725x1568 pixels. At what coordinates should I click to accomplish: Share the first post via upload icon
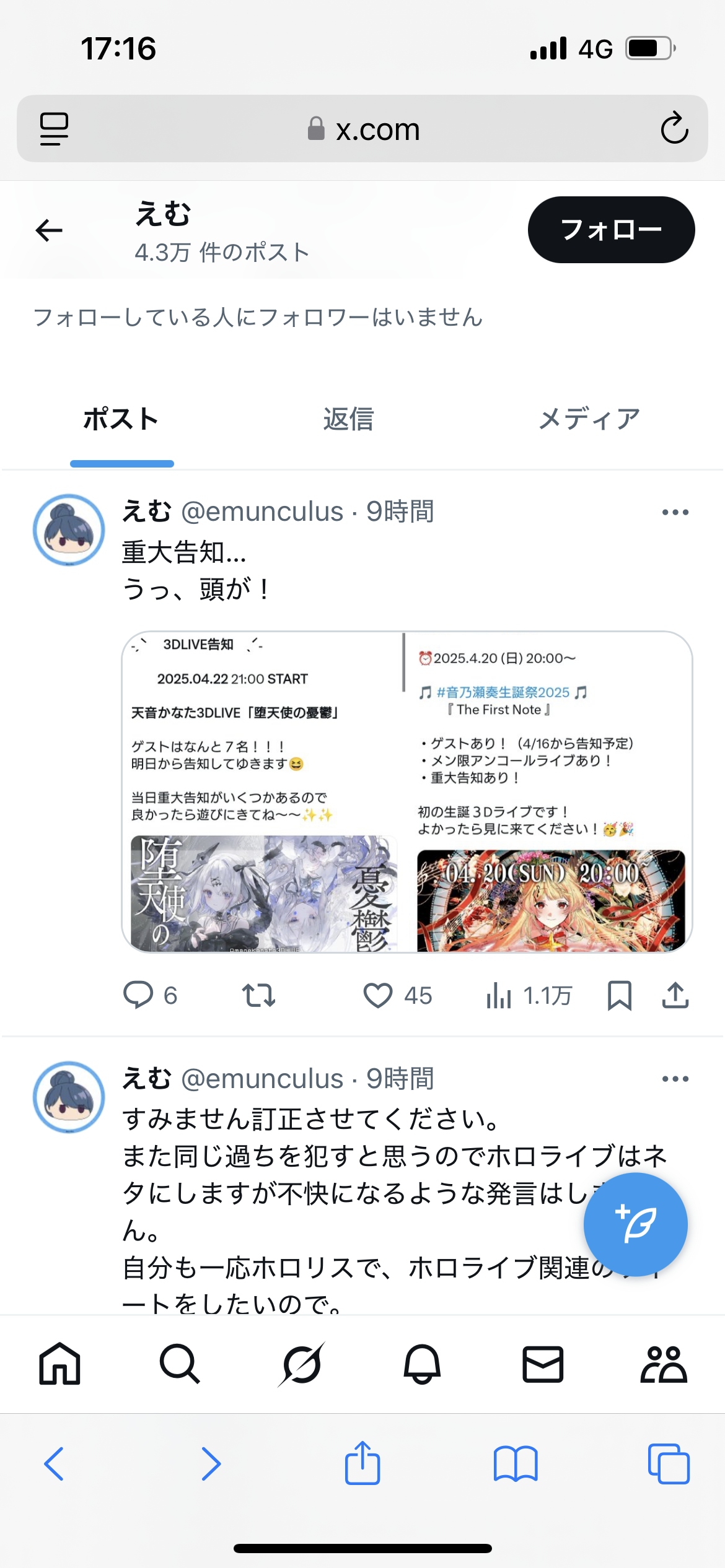pyautogui.click(x=675, y=995)
